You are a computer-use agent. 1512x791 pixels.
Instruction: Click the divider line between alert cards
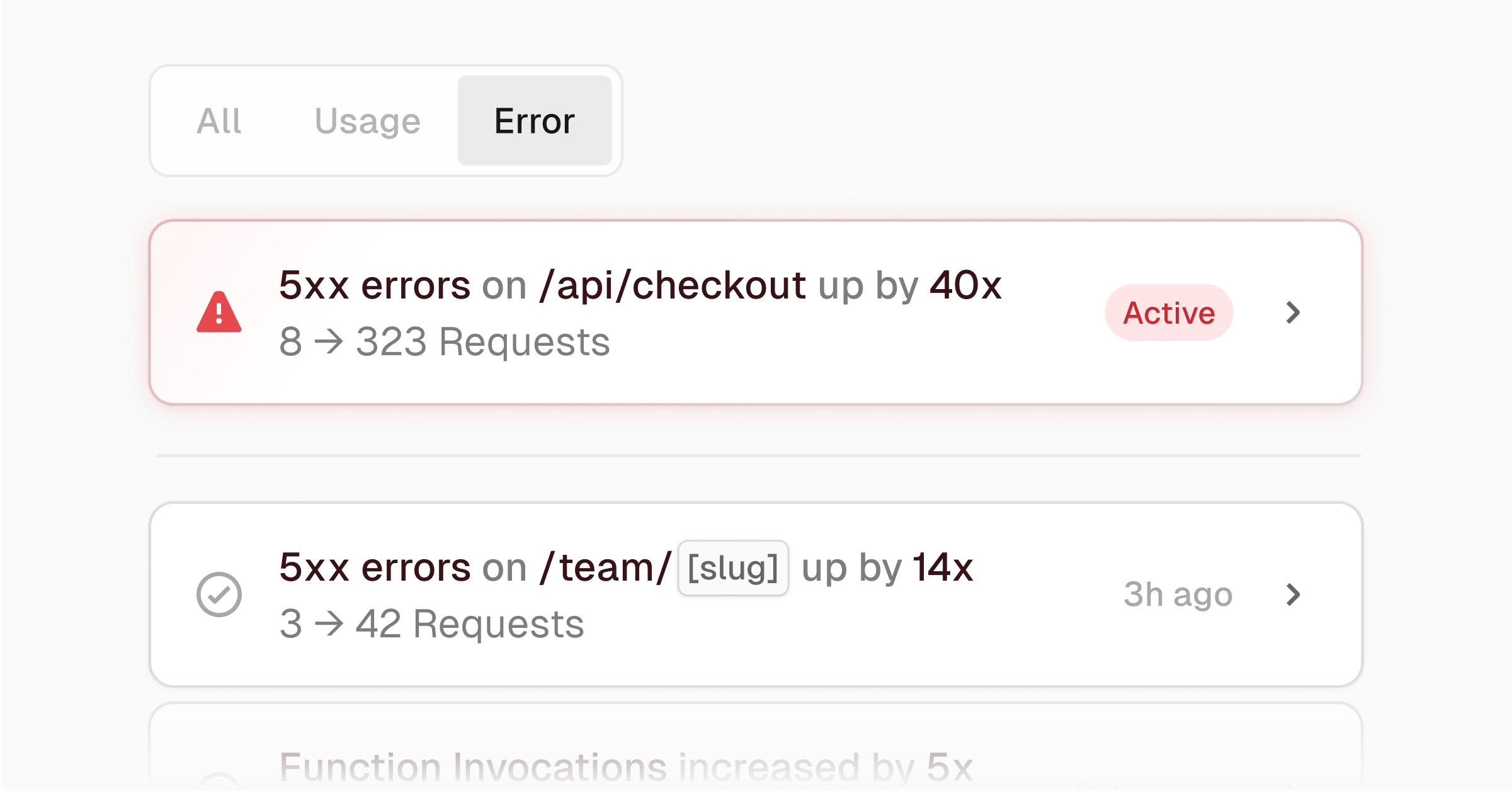pyautogui.click(x=759, y=455)
